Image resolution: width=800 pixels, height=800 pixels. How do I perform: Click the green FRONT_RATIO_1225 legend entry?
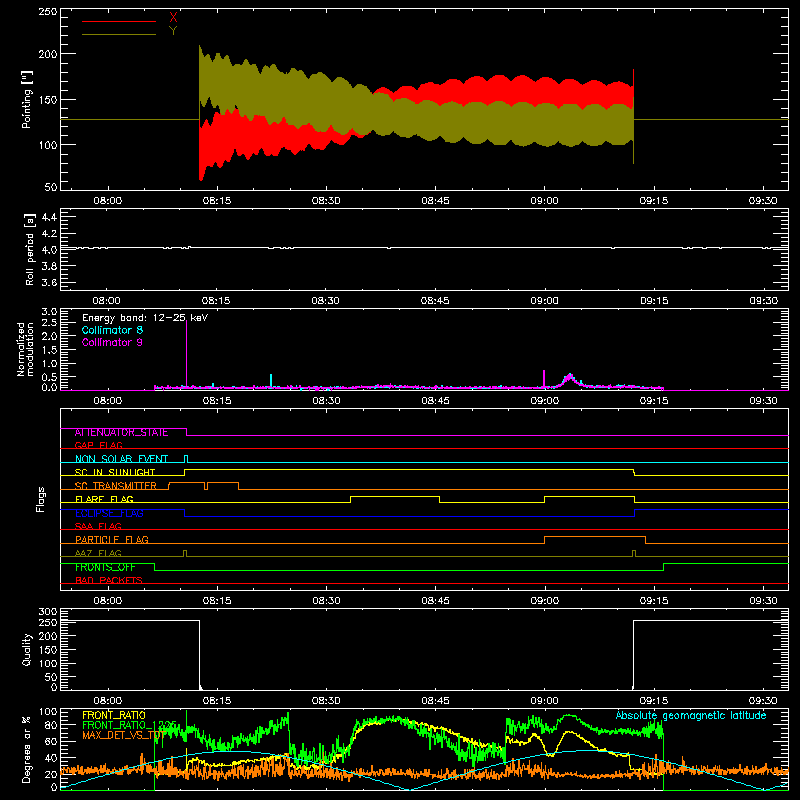coord(129,725)
